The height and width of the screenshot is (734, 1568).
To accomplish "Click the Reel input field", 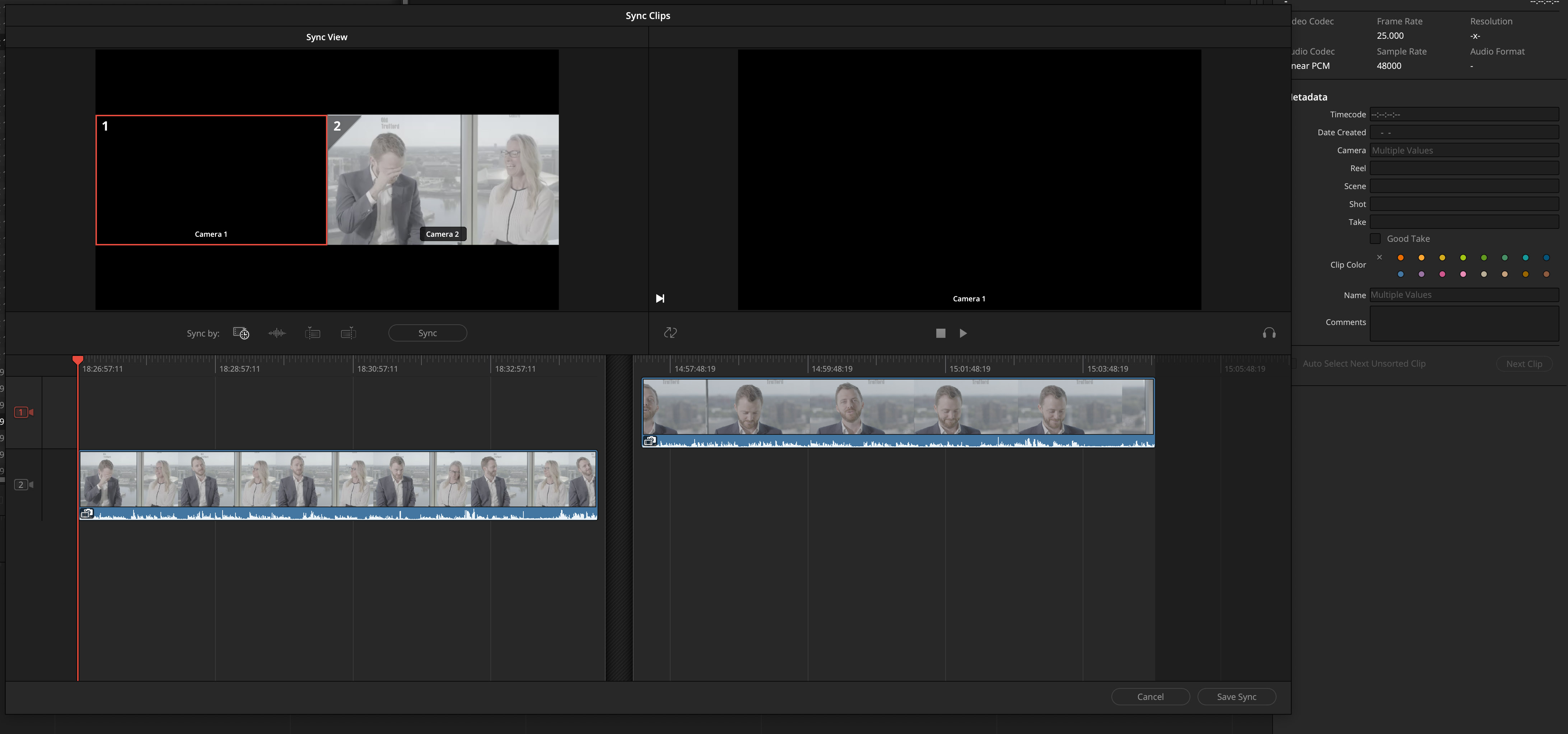I will click(1464, 168).
